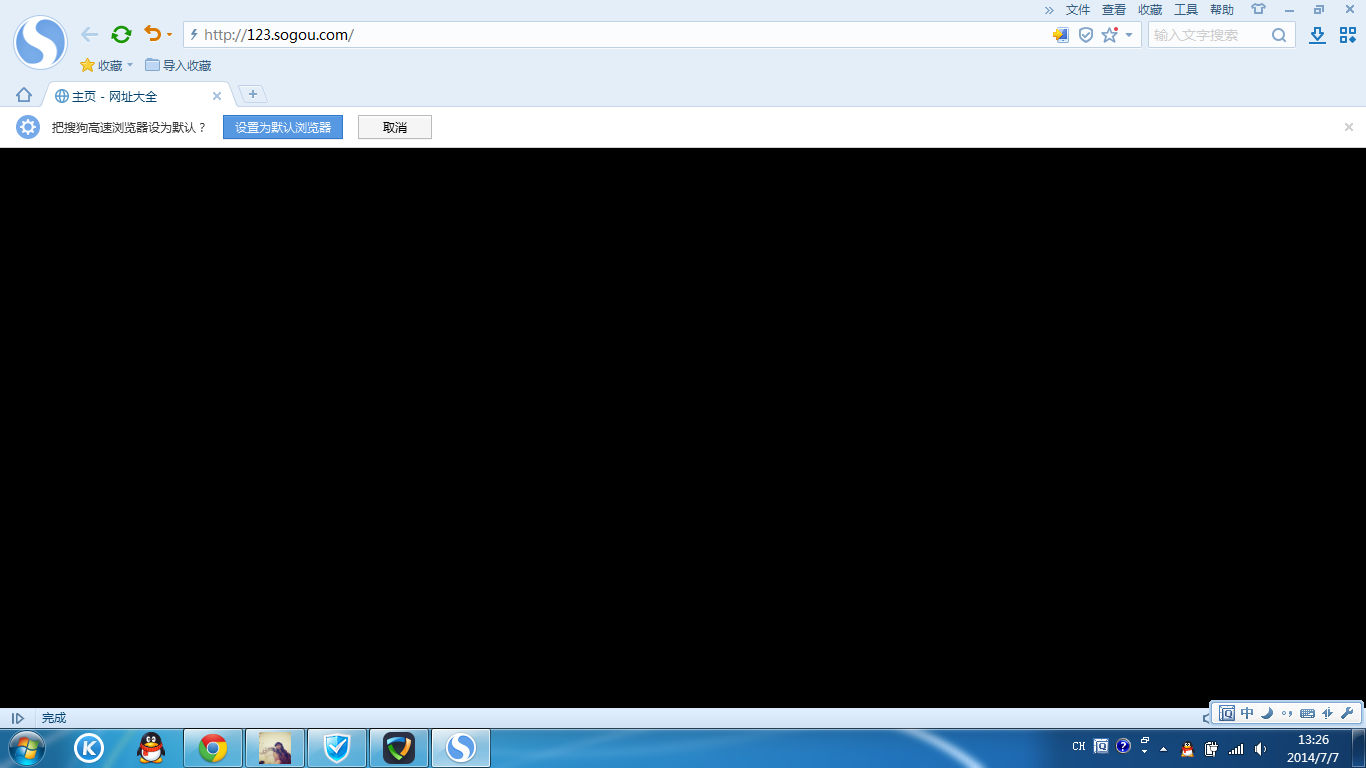The width and height of the screenshot is (1366, 768).
Task: Click the security shield icon in address bar
Action: click(1085, 35)
